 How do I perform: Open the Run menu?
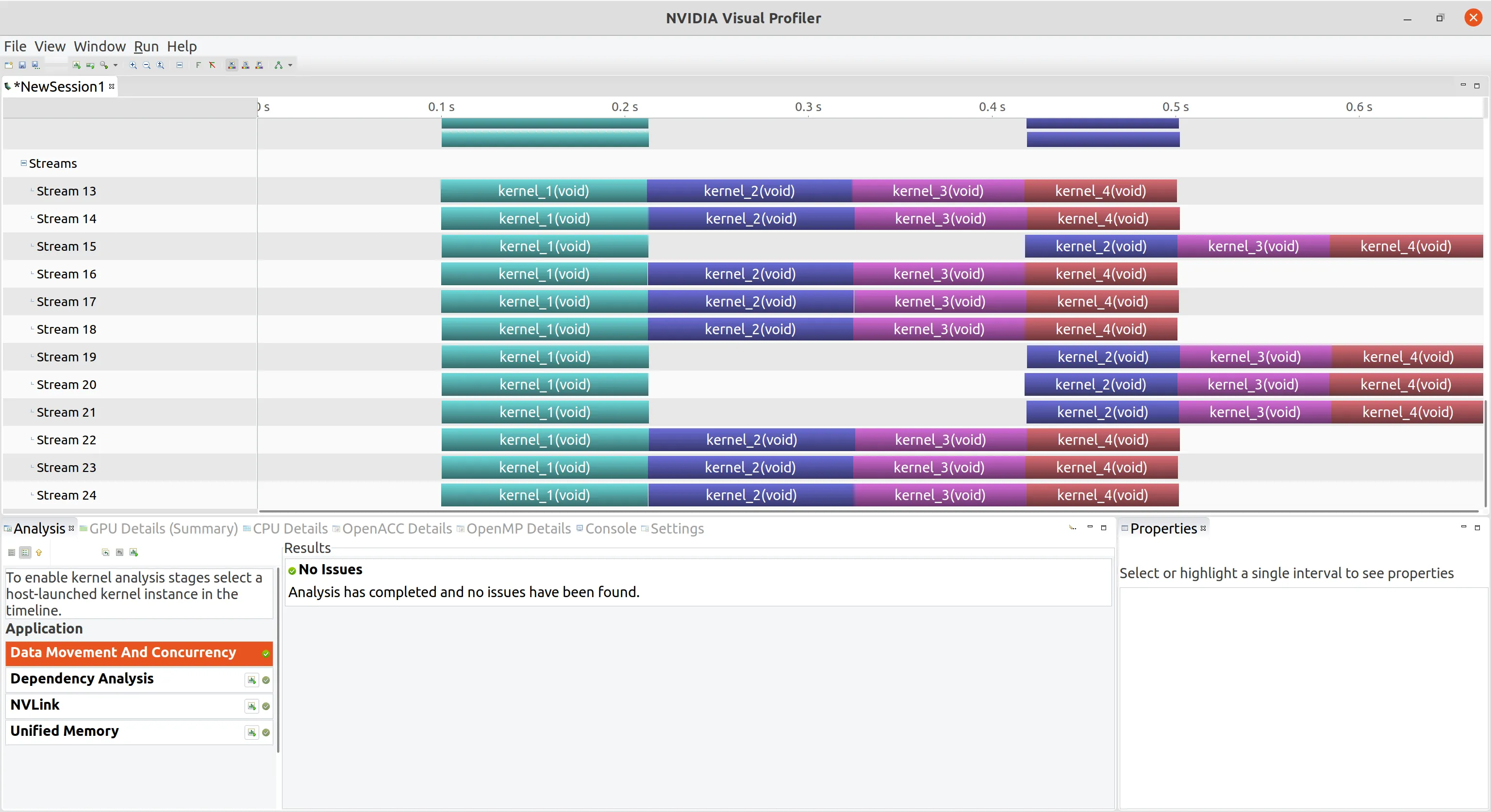click(146, 46)
